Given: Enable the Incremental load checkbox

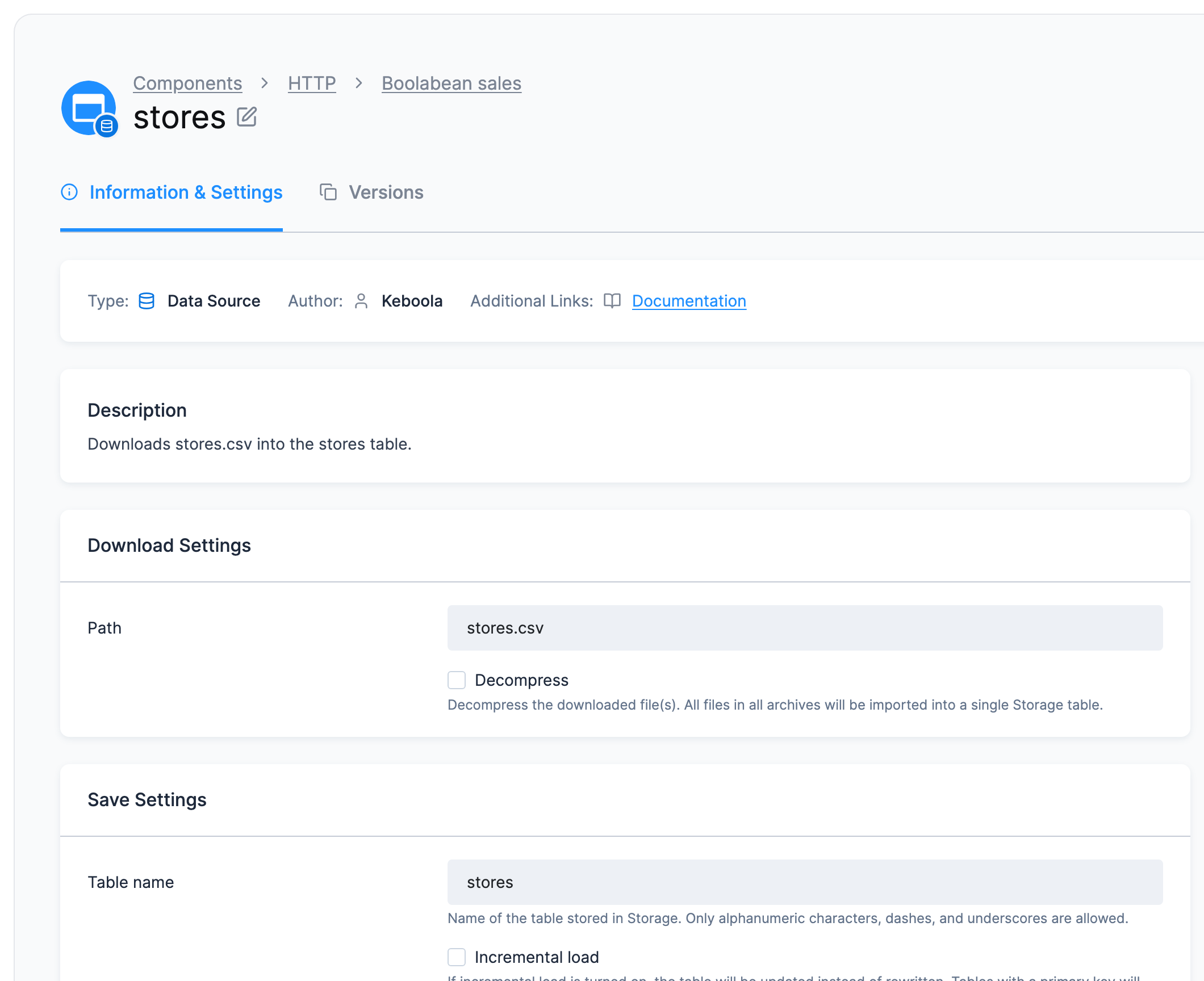Looking at the screenshot, I should pos(457,957).
